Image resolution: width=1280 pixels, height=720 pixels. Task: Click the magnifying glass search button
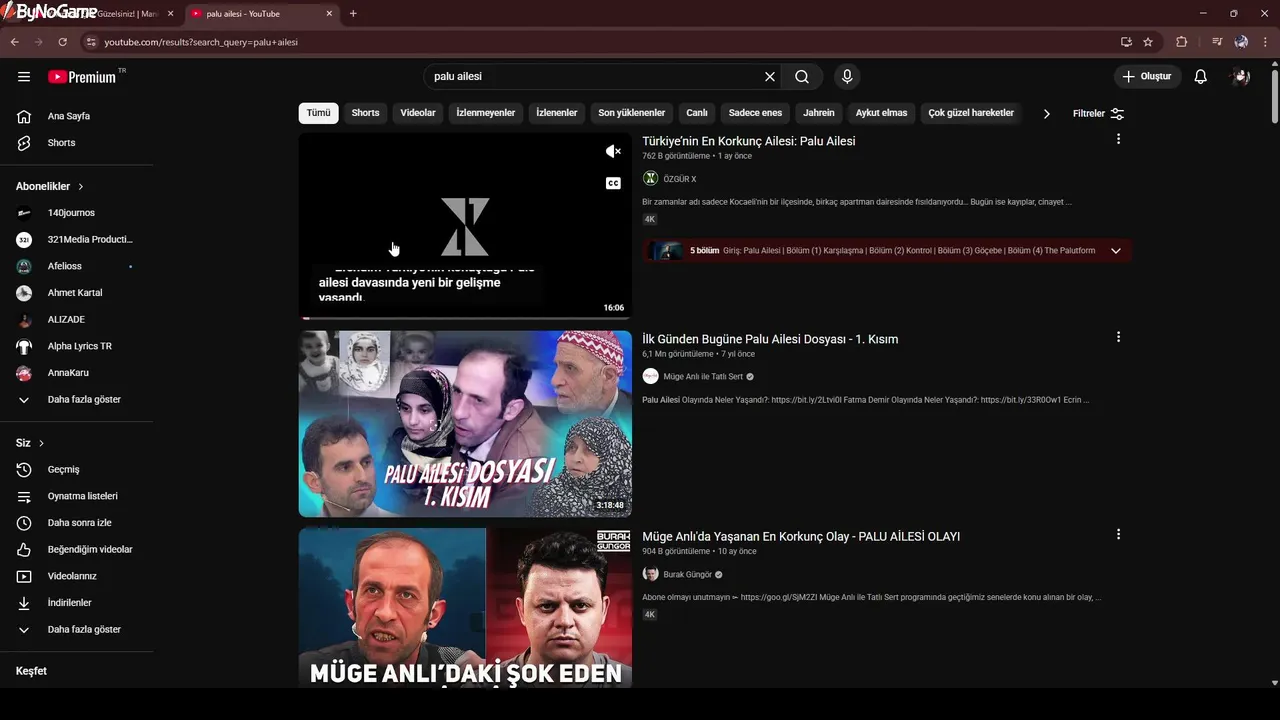802,77
